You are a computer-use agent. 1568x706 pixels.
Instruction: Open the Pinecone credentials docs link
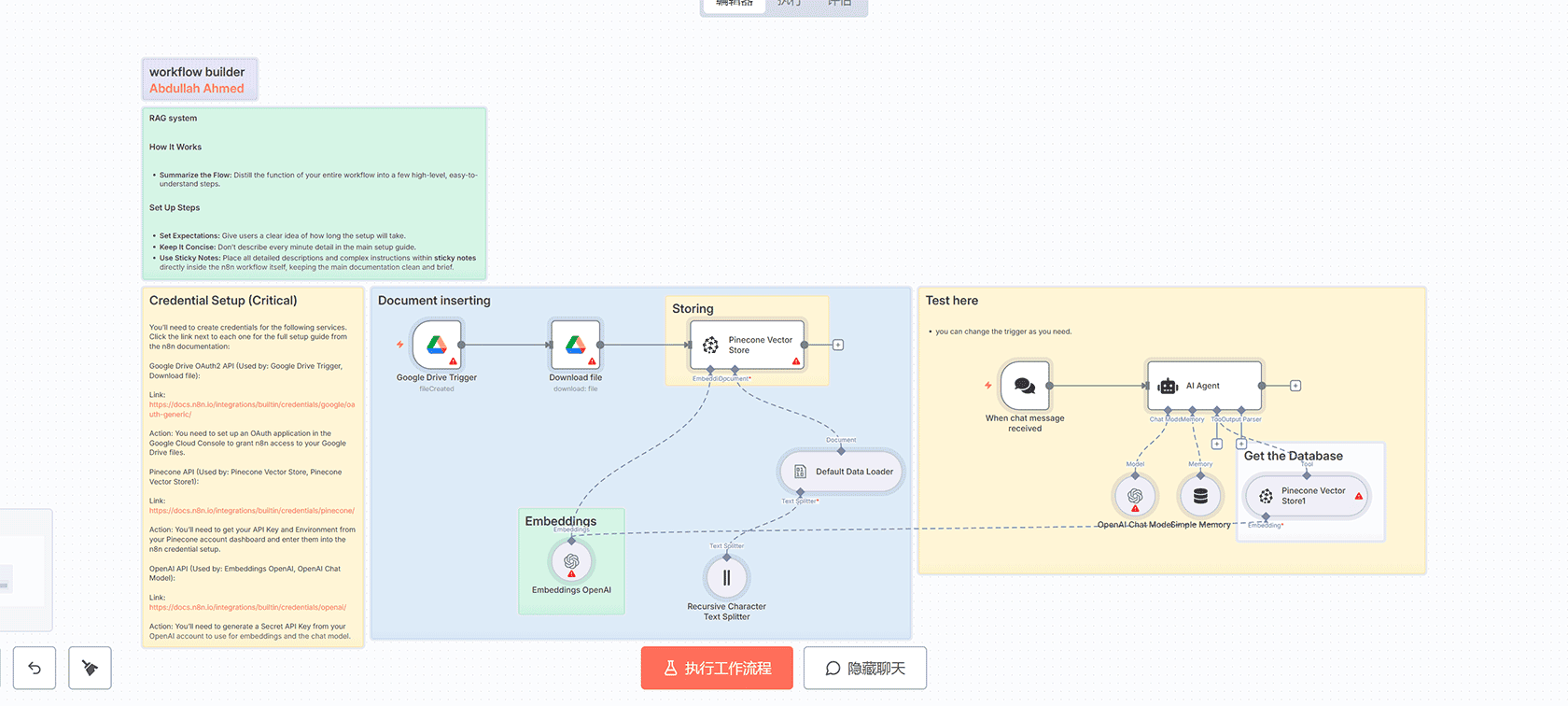[x=252, y=511]
